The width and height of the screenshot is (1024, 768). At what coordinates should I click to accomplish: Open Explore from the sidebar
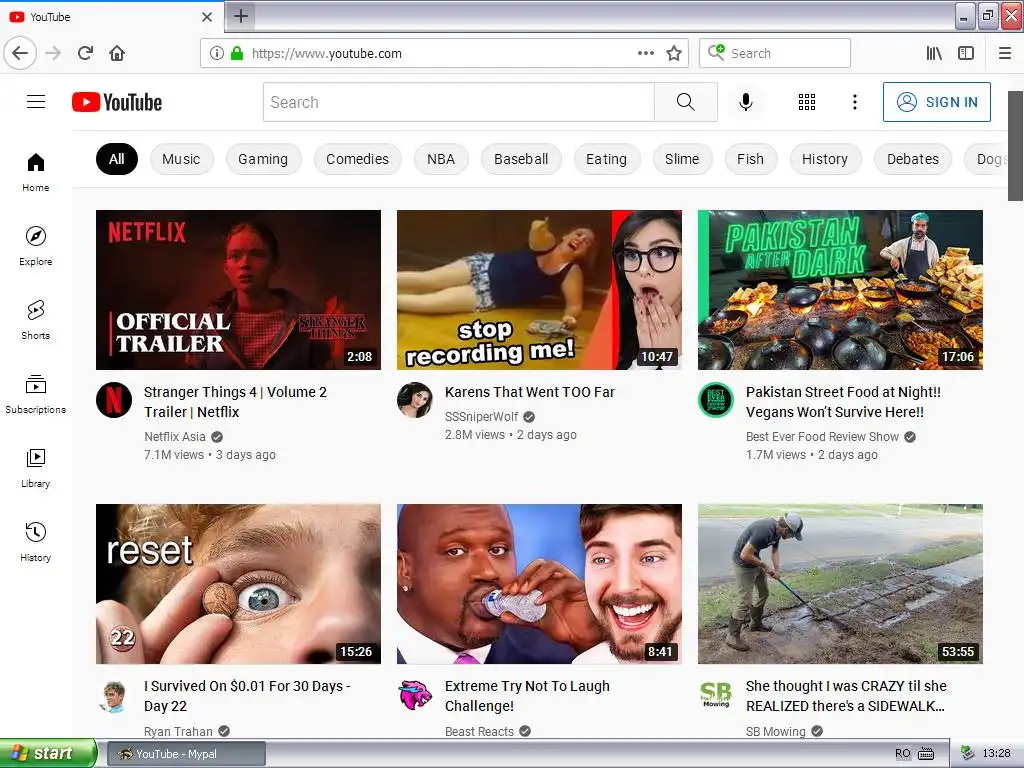[x=36, y=246]
